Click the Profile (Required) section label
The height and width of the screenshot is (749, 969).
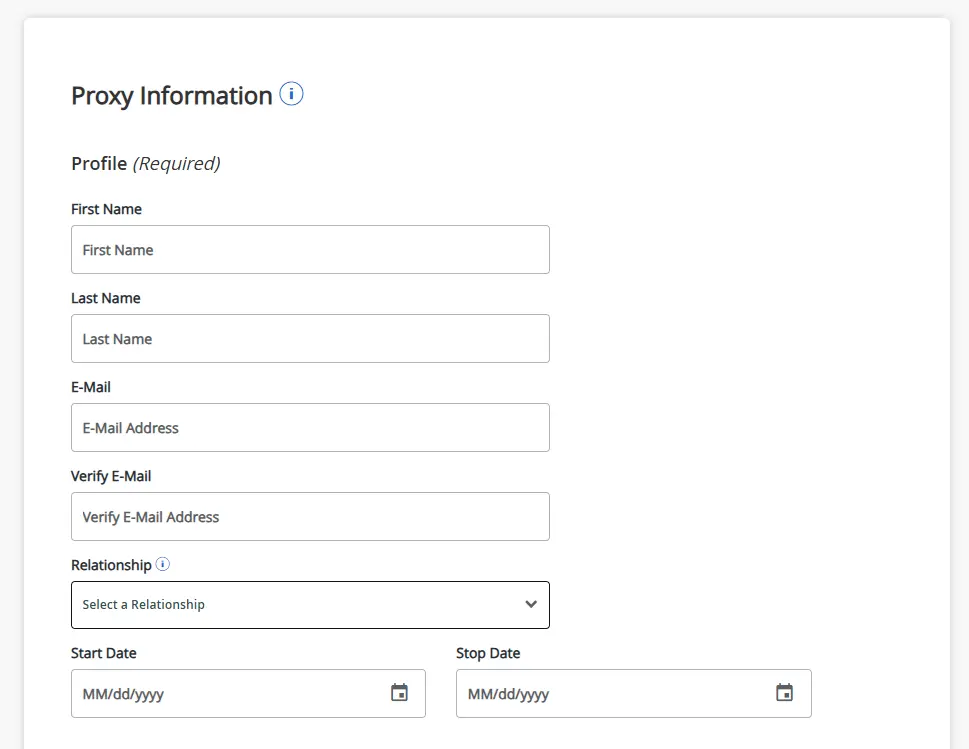pyautogui.click(x=144, y=162)
